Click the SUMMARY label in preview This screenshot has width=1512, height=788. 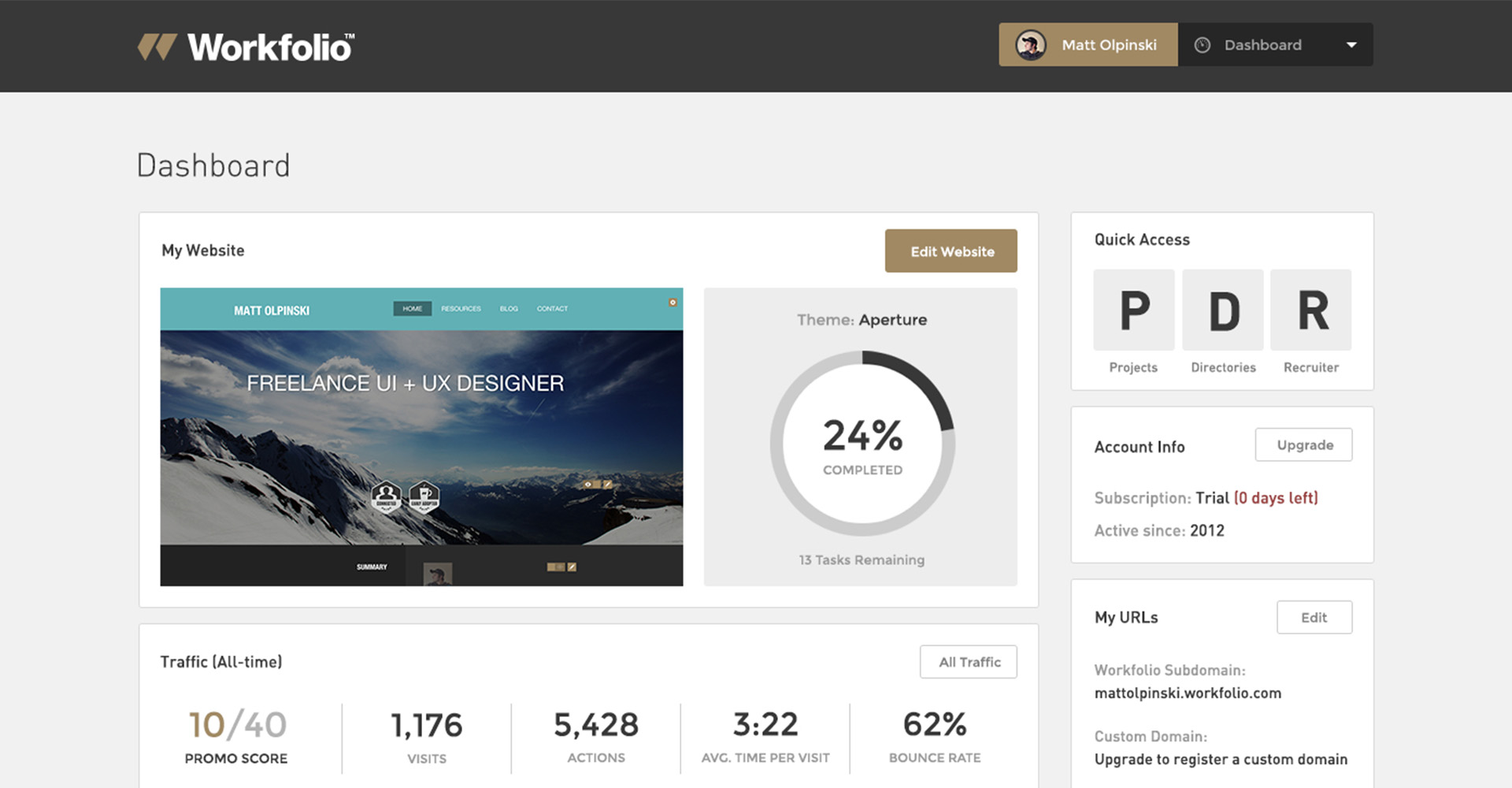tap(372, 567)
